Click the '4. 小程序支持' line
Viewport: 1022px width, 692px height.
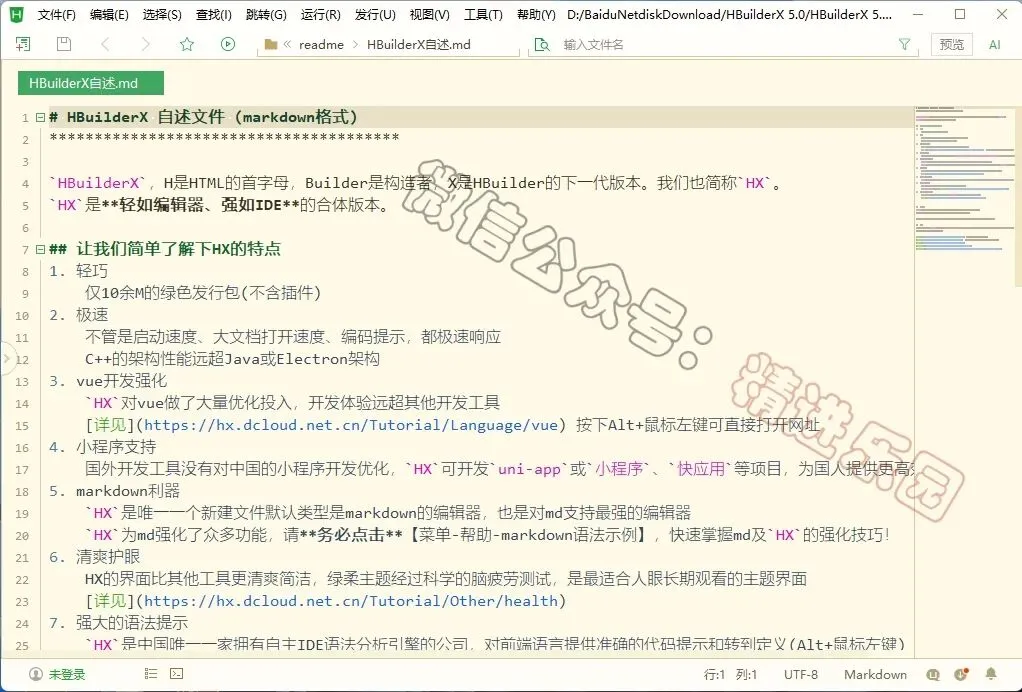102,447
